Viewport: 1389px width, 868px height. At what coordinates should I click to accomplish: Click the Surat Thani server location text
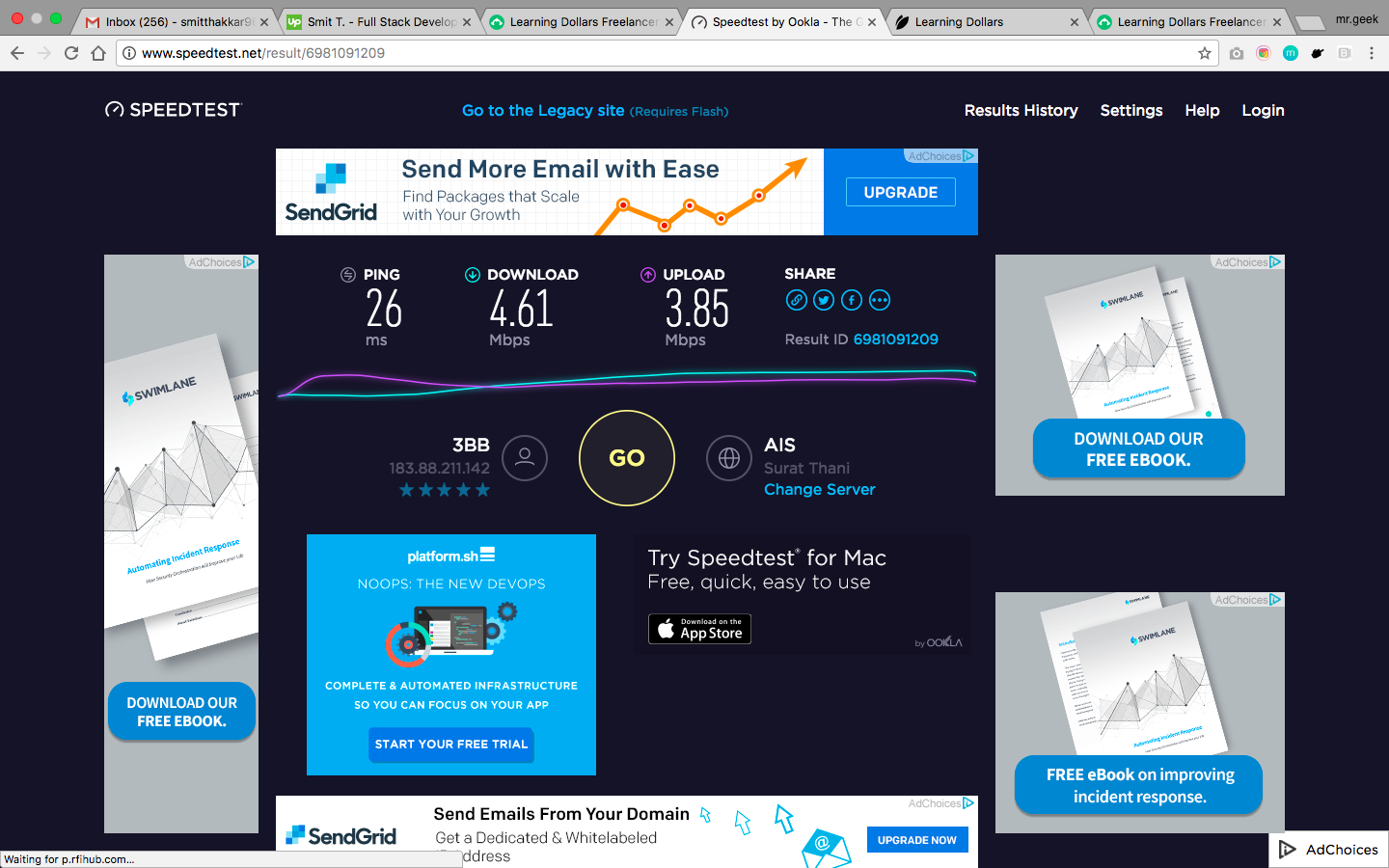tap(806, 468)
